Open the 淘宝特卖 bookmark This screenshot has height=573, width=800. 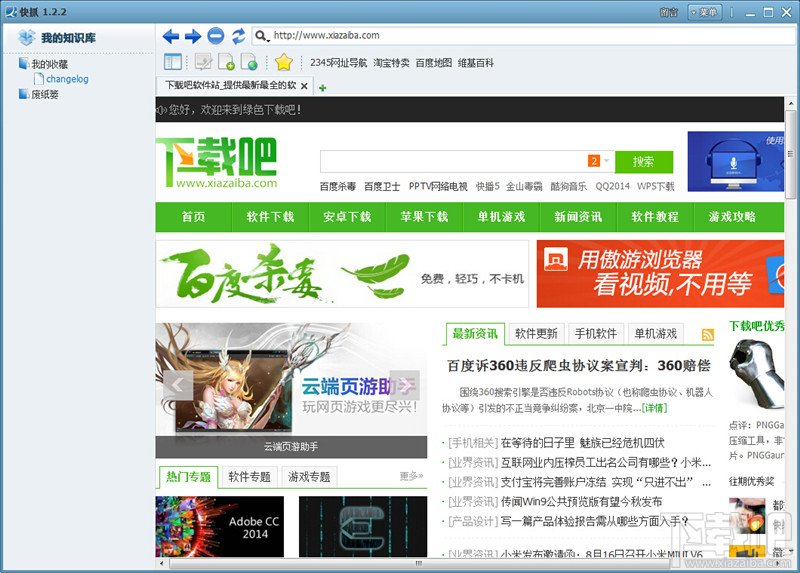click(391, 63)
